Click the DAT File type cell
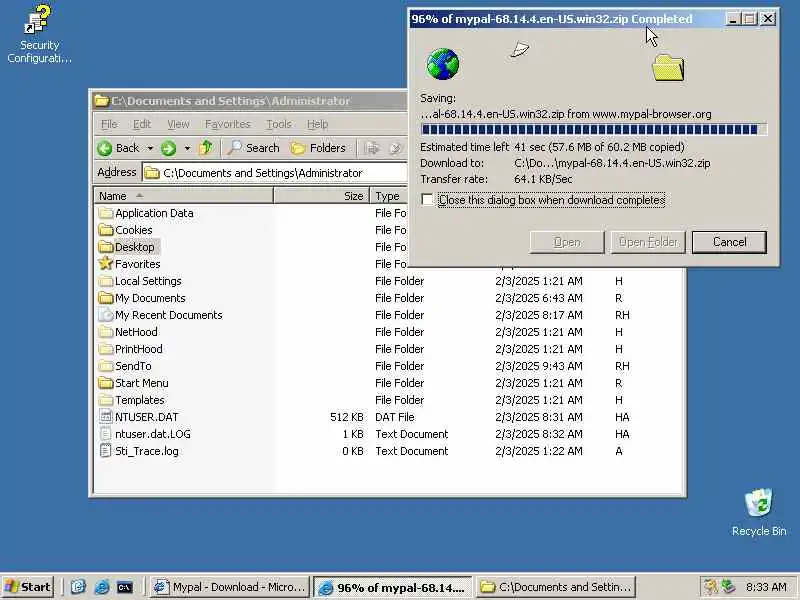Image resolution: width=800 pixels, height=600 pixels. (x=394, y=417)
